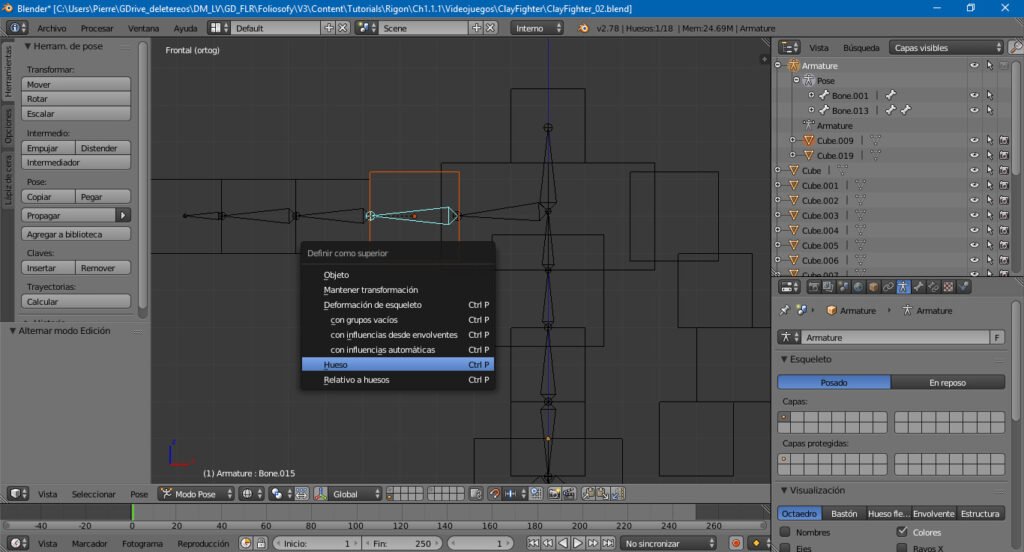Screen dimensions: 1024x552
Task: Click the lock camera and layers icon
Action: pos(476,494)
